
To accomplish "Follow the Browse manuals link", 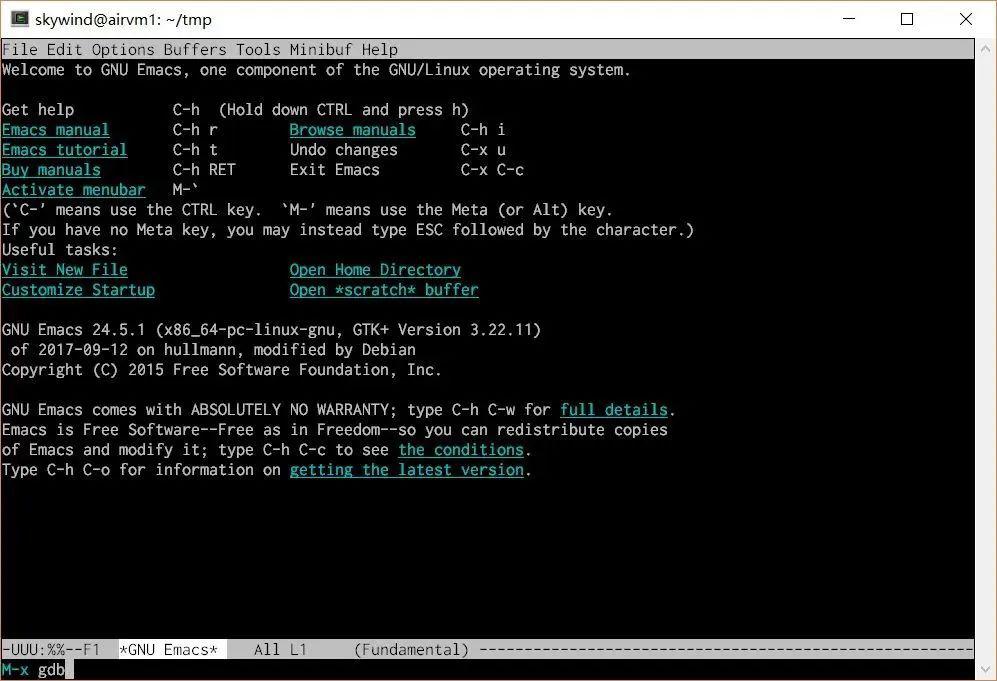I will coord(352,130).
